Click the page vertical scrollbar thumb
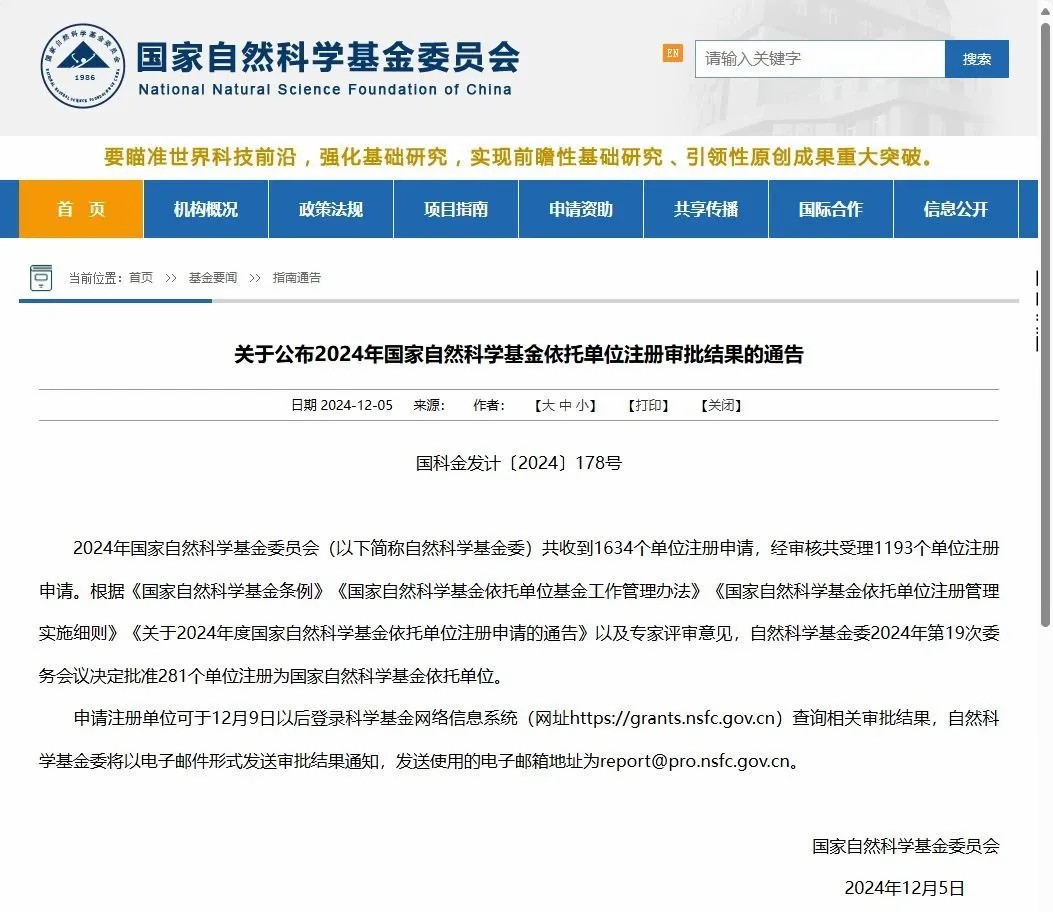This screenshot has height=912, width=1053. coord(1045,325)
